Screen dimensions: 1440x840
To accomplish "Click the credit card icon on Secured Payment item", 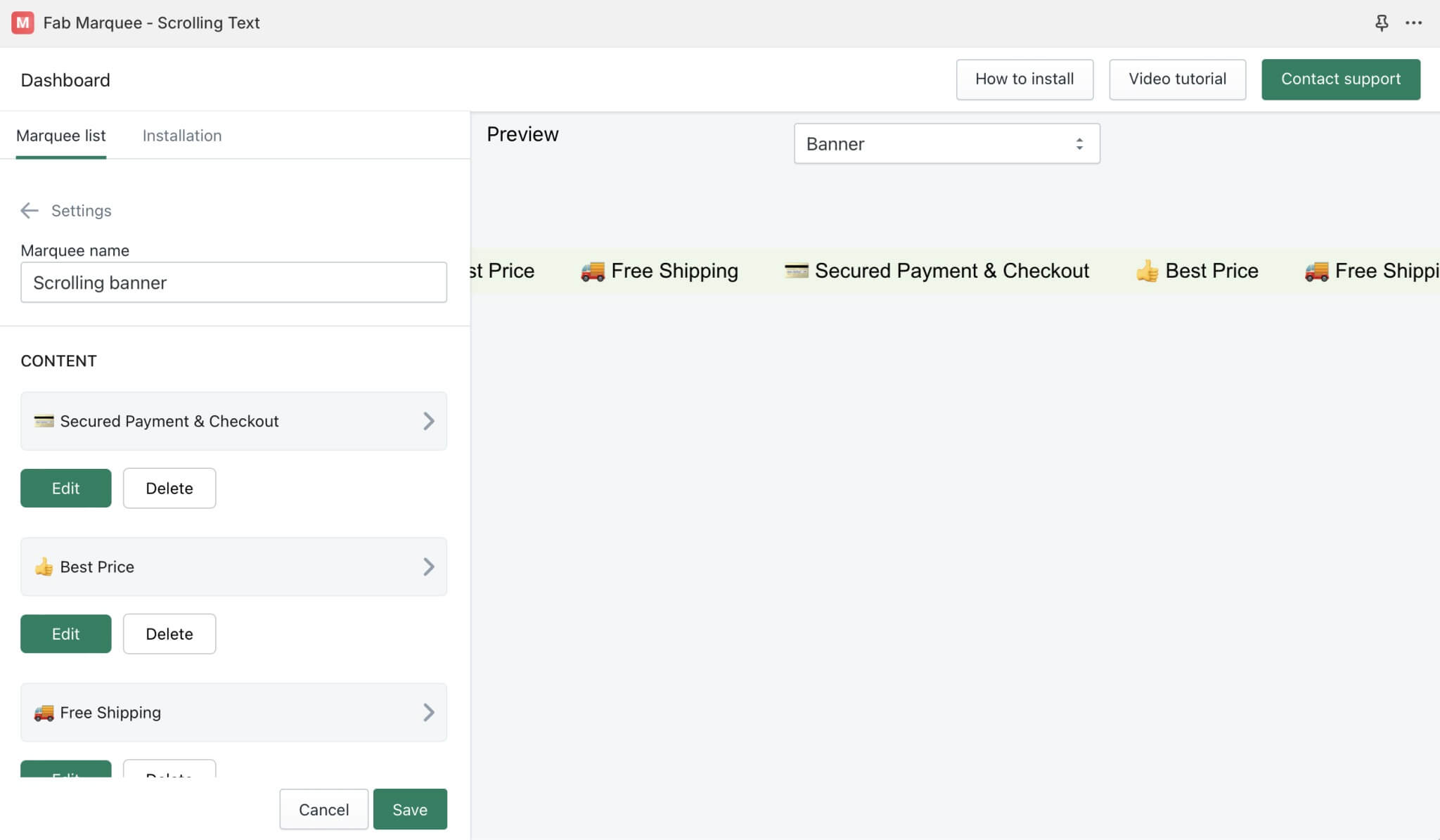I will (x=44, y=420).
